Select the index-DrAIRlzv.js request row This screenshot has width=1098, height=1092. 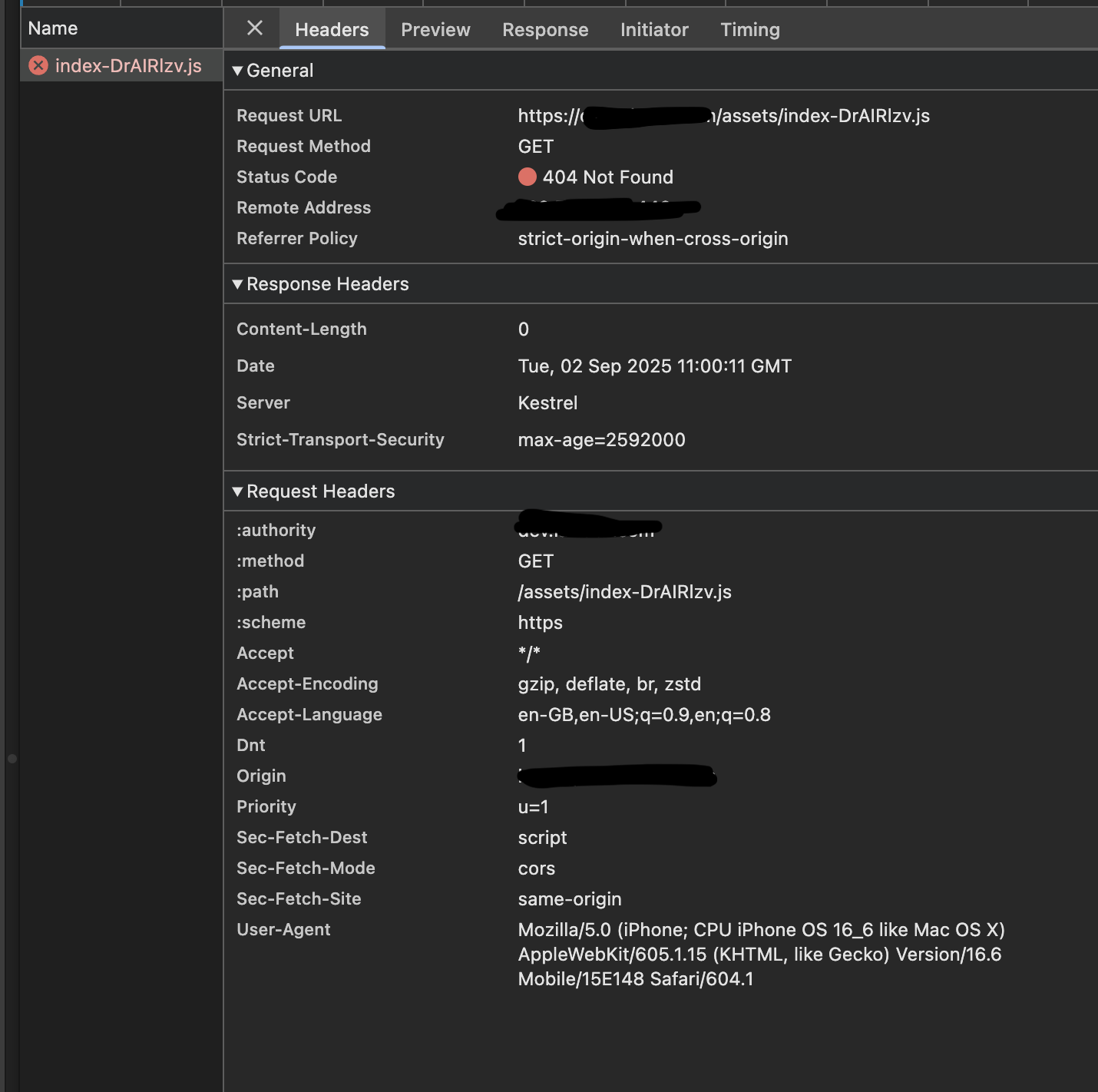pos(127,66)
